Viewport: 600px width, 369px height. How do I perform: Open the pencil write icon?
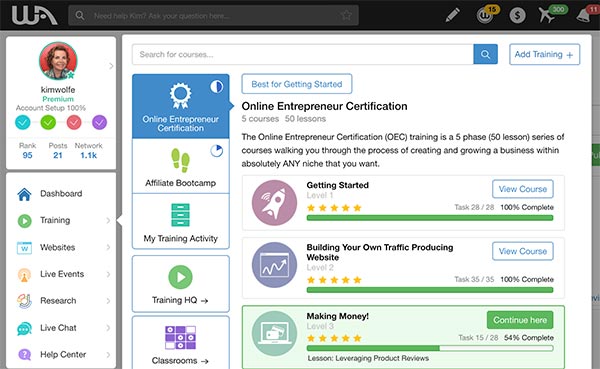[x=453, y=15]
